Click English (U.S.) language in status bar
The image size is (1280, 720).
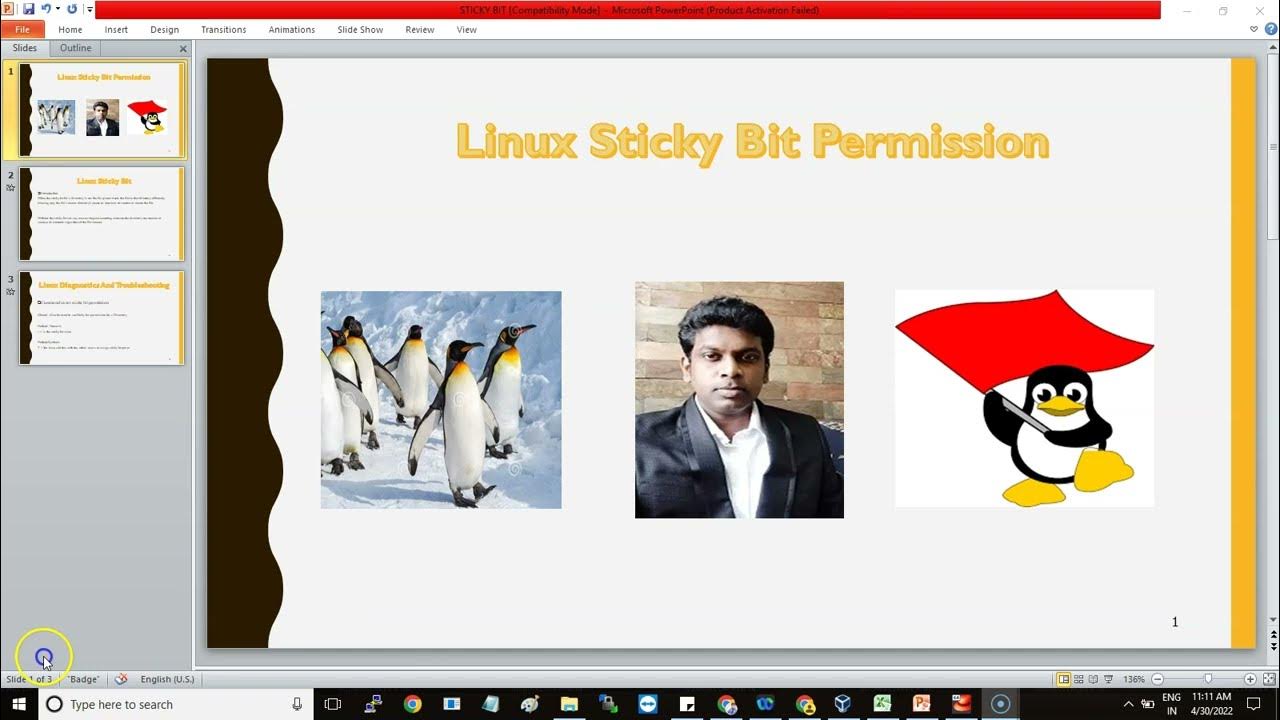[x=168, y=679]
